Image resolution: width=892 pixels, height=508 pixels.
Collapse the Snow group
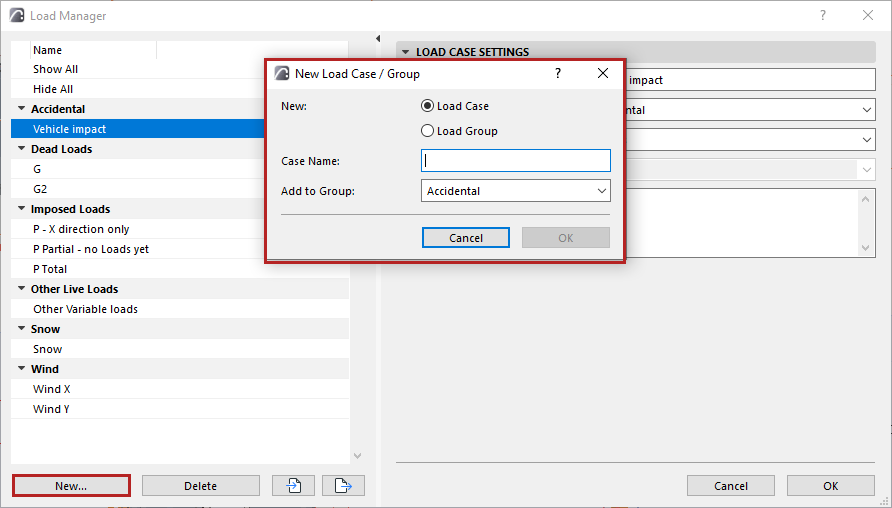coord(22,329)
